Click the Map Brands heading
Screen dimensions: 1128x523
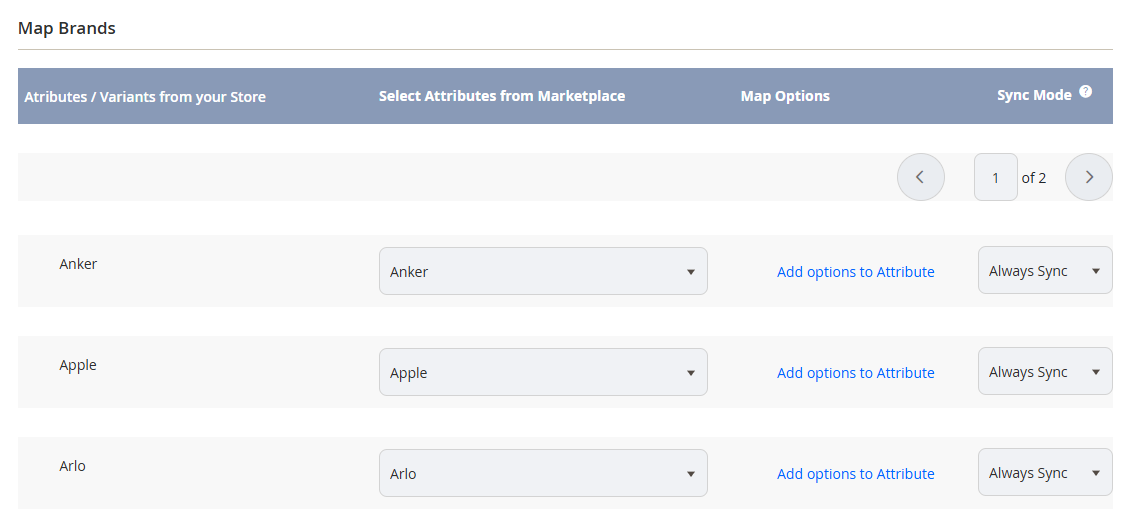(66, 28)
